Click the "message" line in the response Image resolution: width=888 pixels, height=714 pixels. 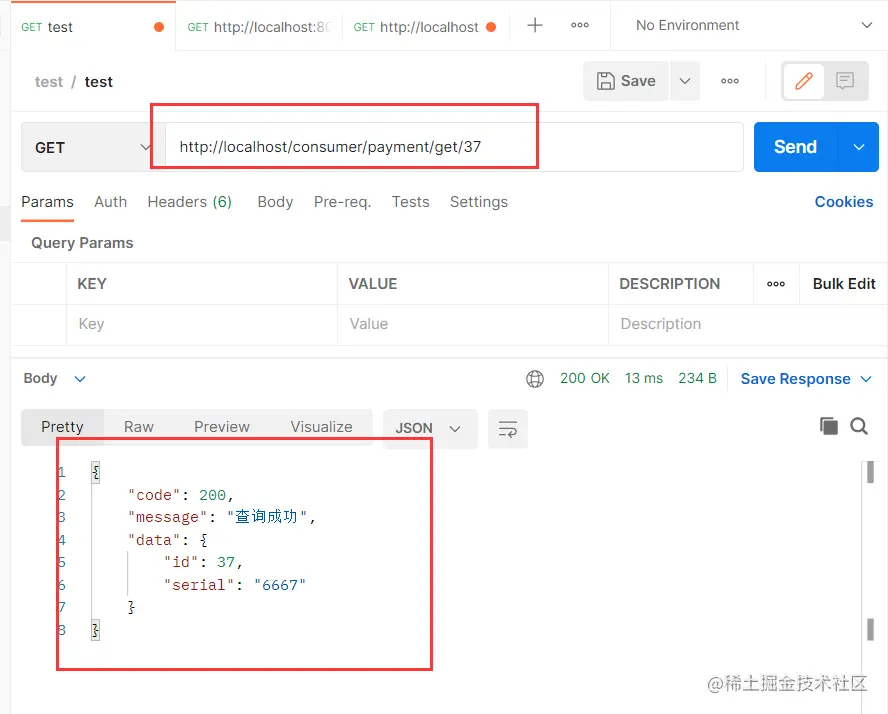221,517
